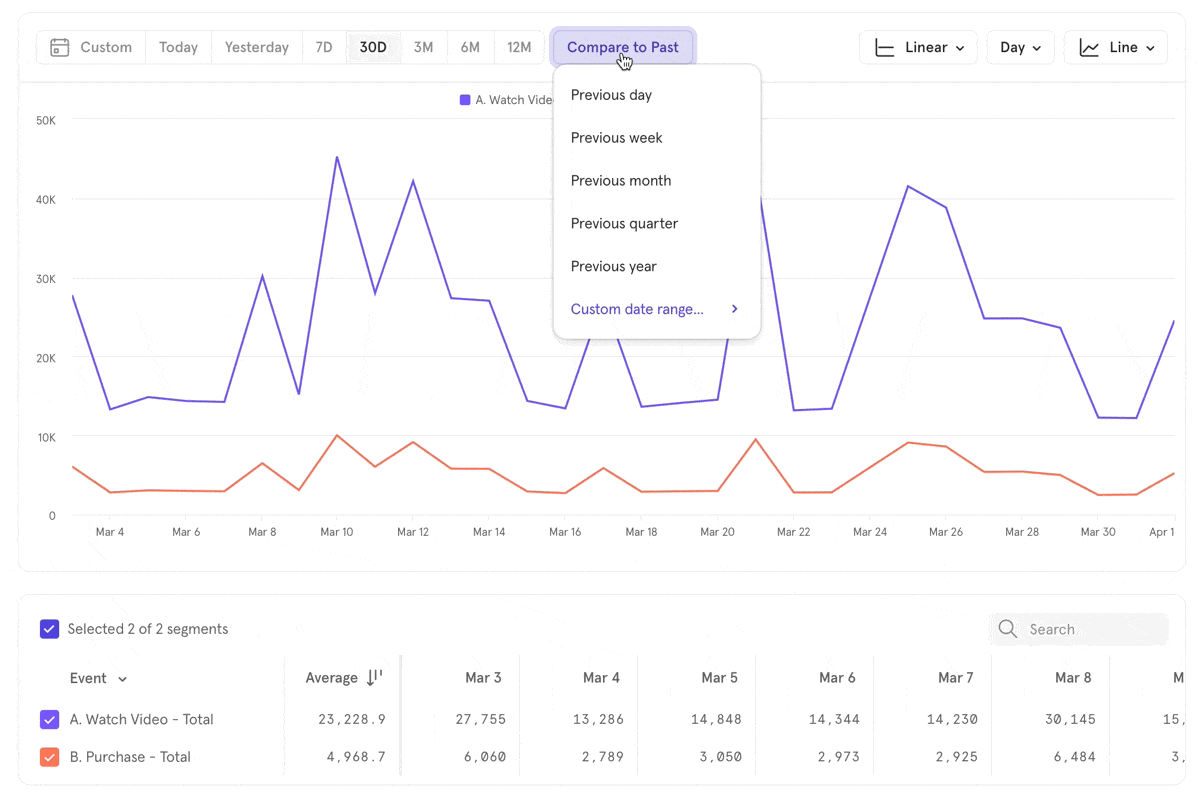Uncheck the B. Purchase - Total checkbox
1200x802 pixels.
coord(49,757)
